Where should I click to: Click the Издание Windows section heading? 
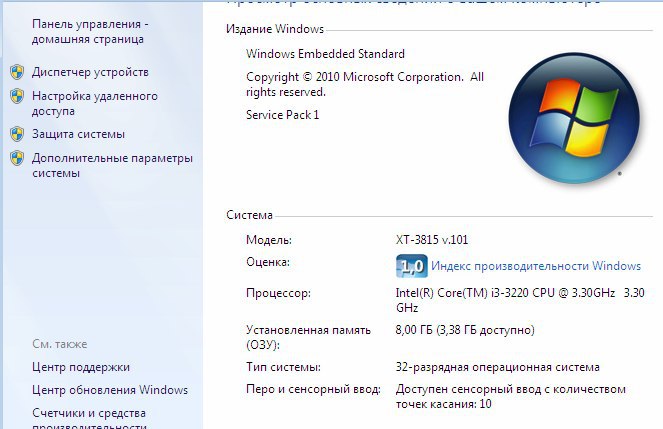pos(275,29)
